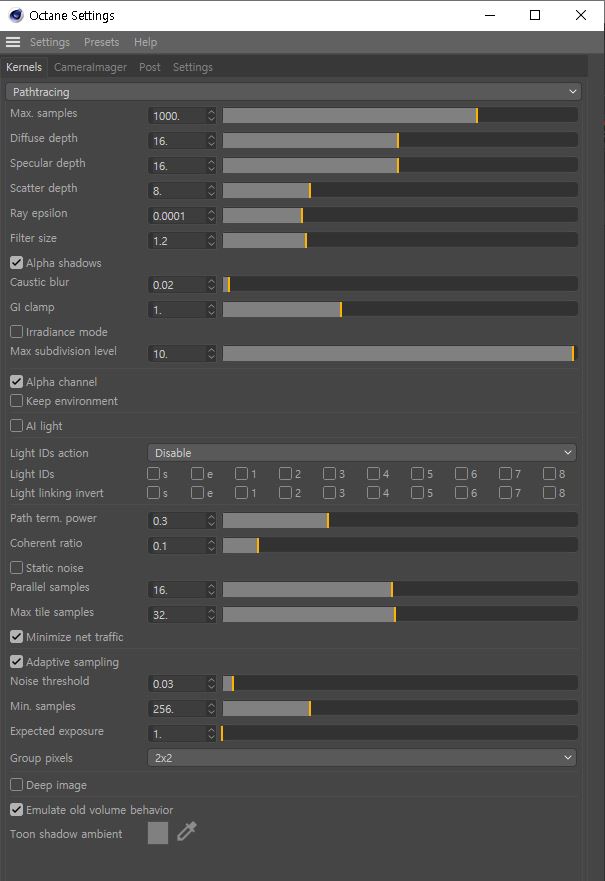
Task: Switch to the CameraImager tab
Action: click(x=90, y=67)
